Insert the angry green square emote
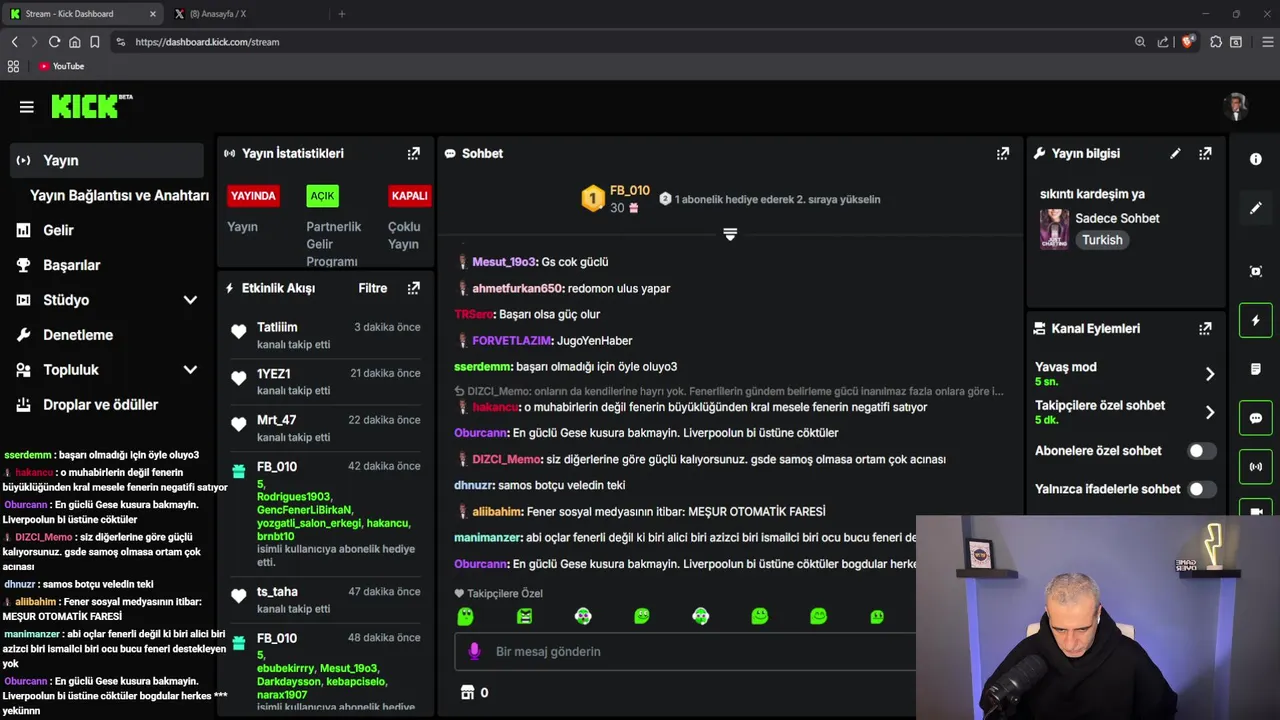1280x720 pixels. (x=524, y=617)
